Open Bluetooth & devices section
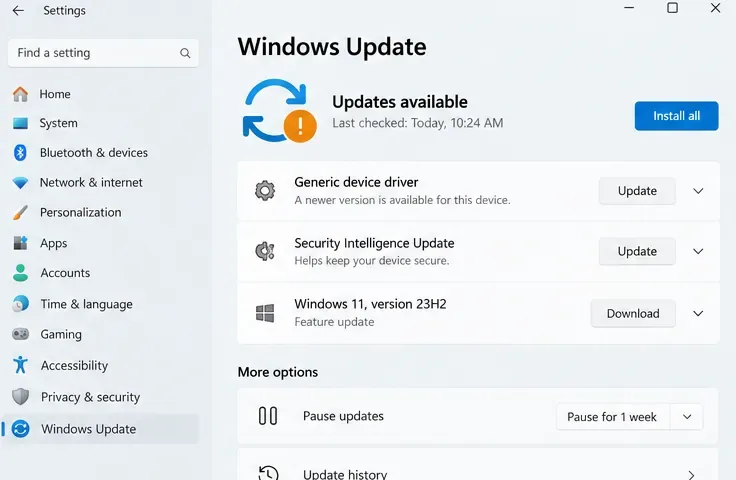736x480 pixels. coord(100,152)
